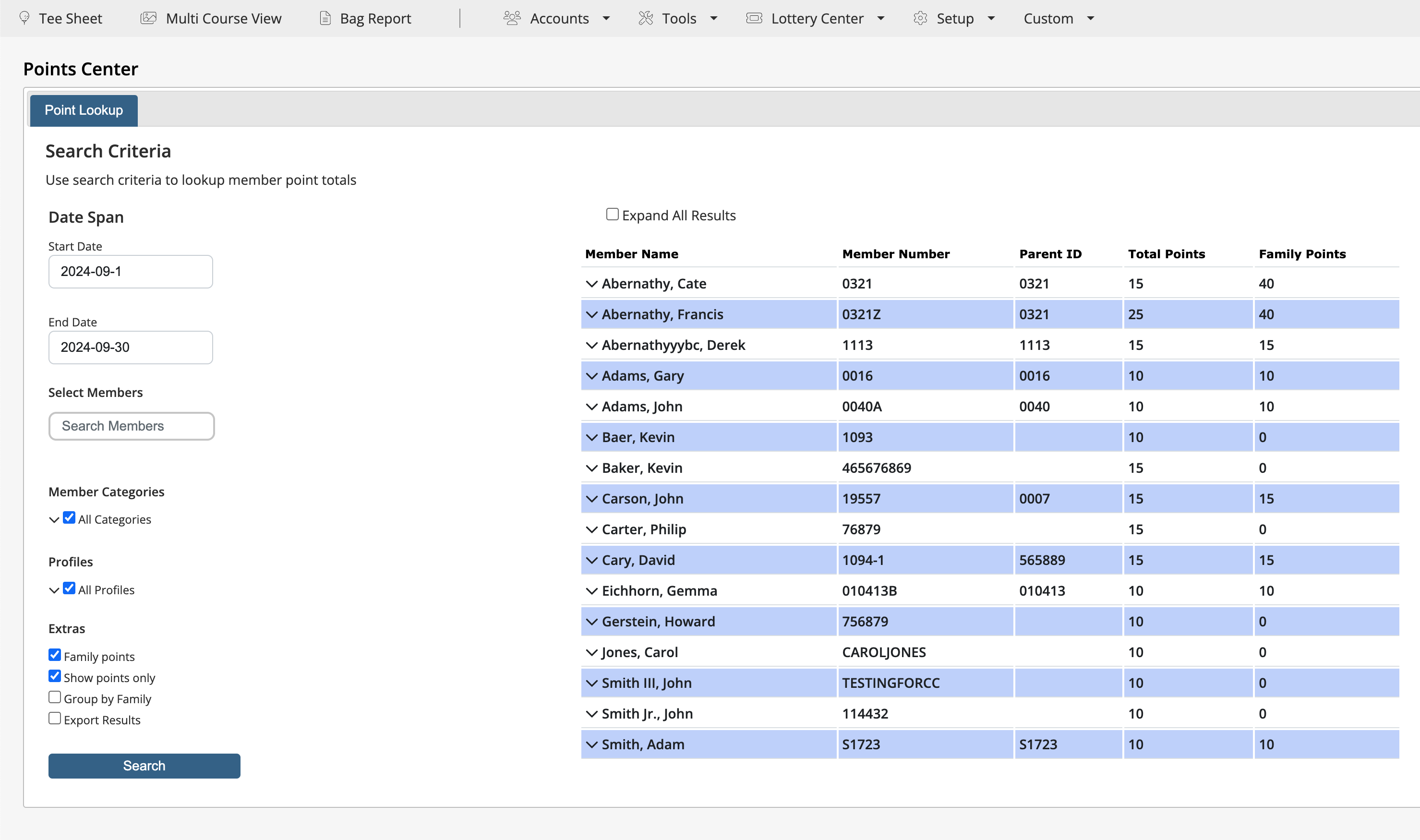The image size is (1420, 840).
Task: Expand the All Profiles tree
Action: click(x=54, y=590)
